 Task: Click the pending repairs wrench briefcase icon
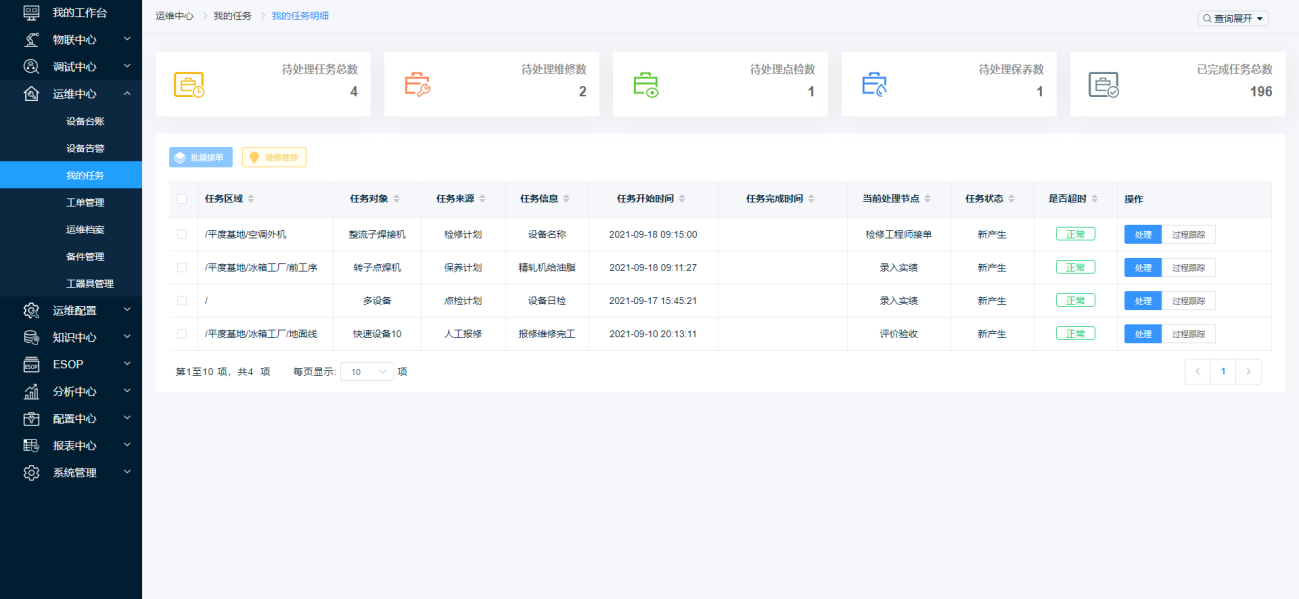(x=417, y=85)
